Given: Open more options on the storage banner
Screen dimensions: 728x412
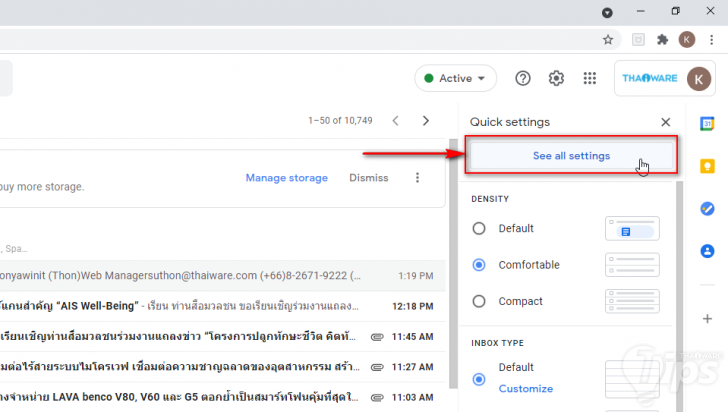Looking at the screenshot, I should pyautogui.click(x=417, y=178).
